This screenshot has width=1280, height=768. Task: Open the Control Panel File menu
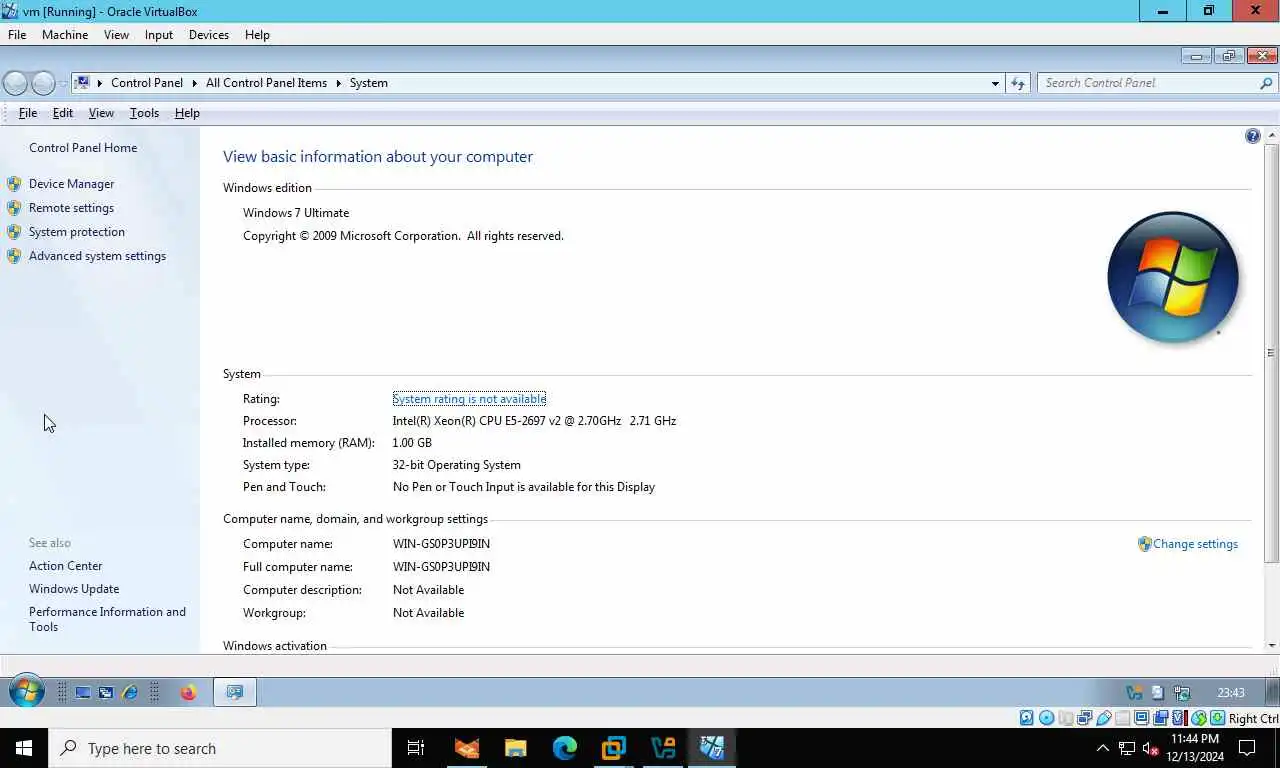tap(28, 113)
